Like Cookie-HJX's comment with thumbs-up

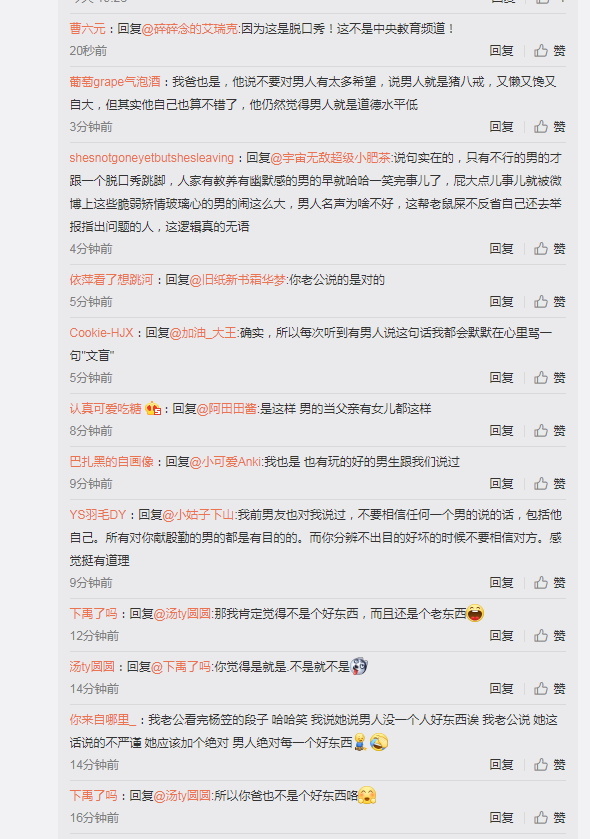tap(549, 378)
